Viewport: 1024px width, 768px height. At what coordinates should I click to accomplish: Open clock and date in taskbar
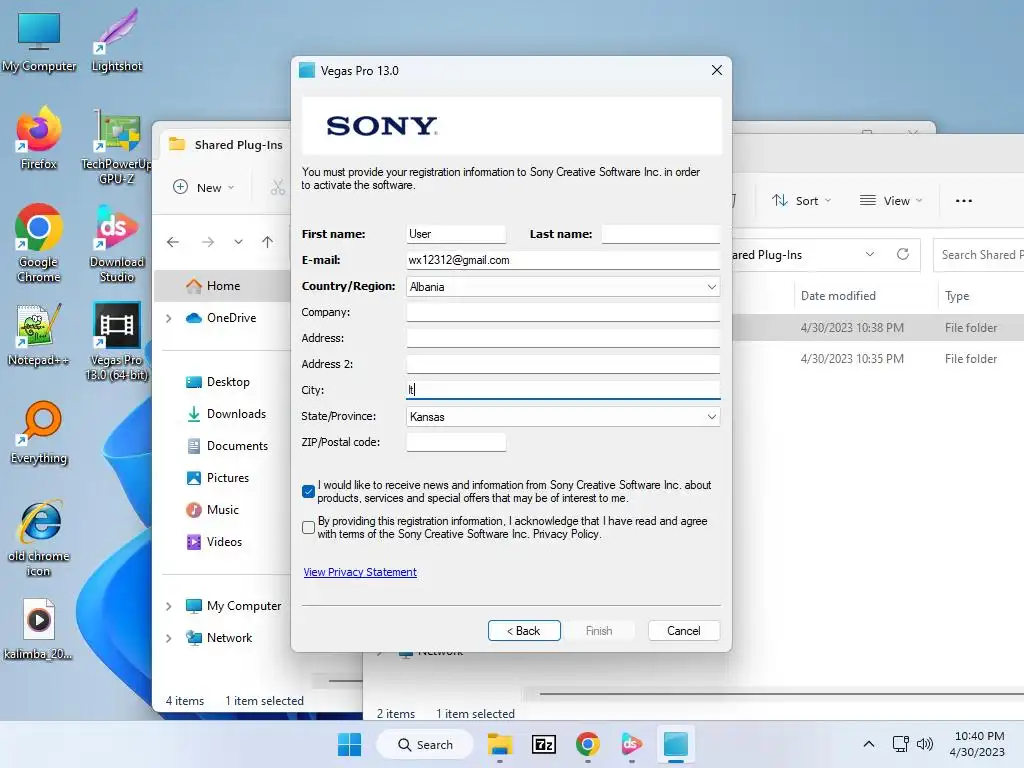pyautogui.click(x=978, y=744)
